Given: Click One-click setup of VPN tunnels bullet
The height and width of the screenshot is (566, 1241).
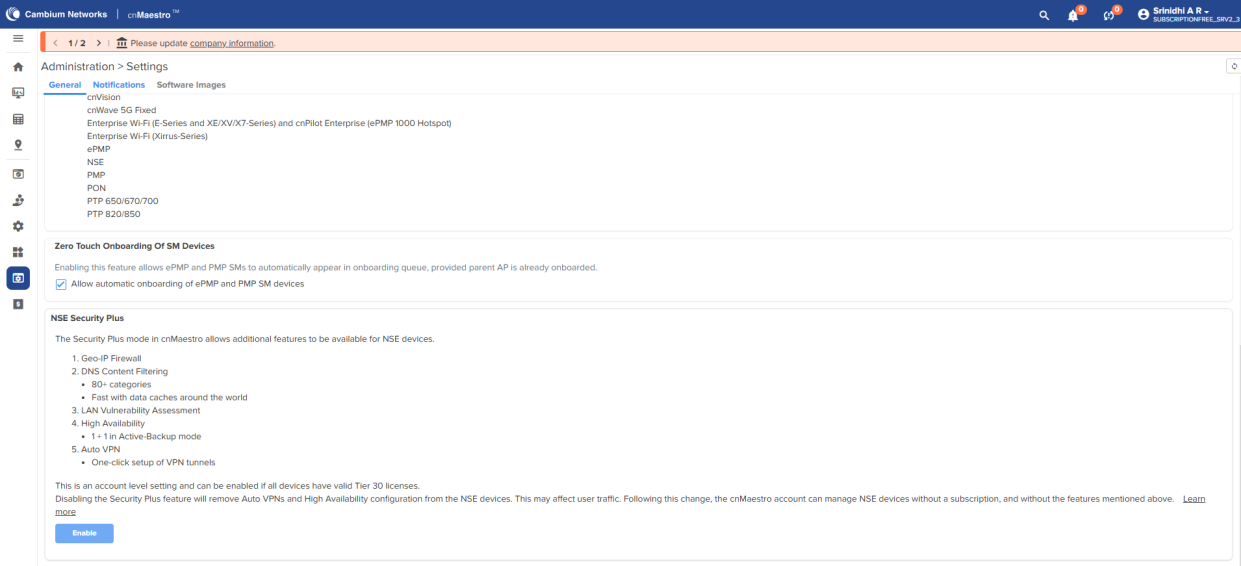Looking at the screenshot, I should 153,462.
